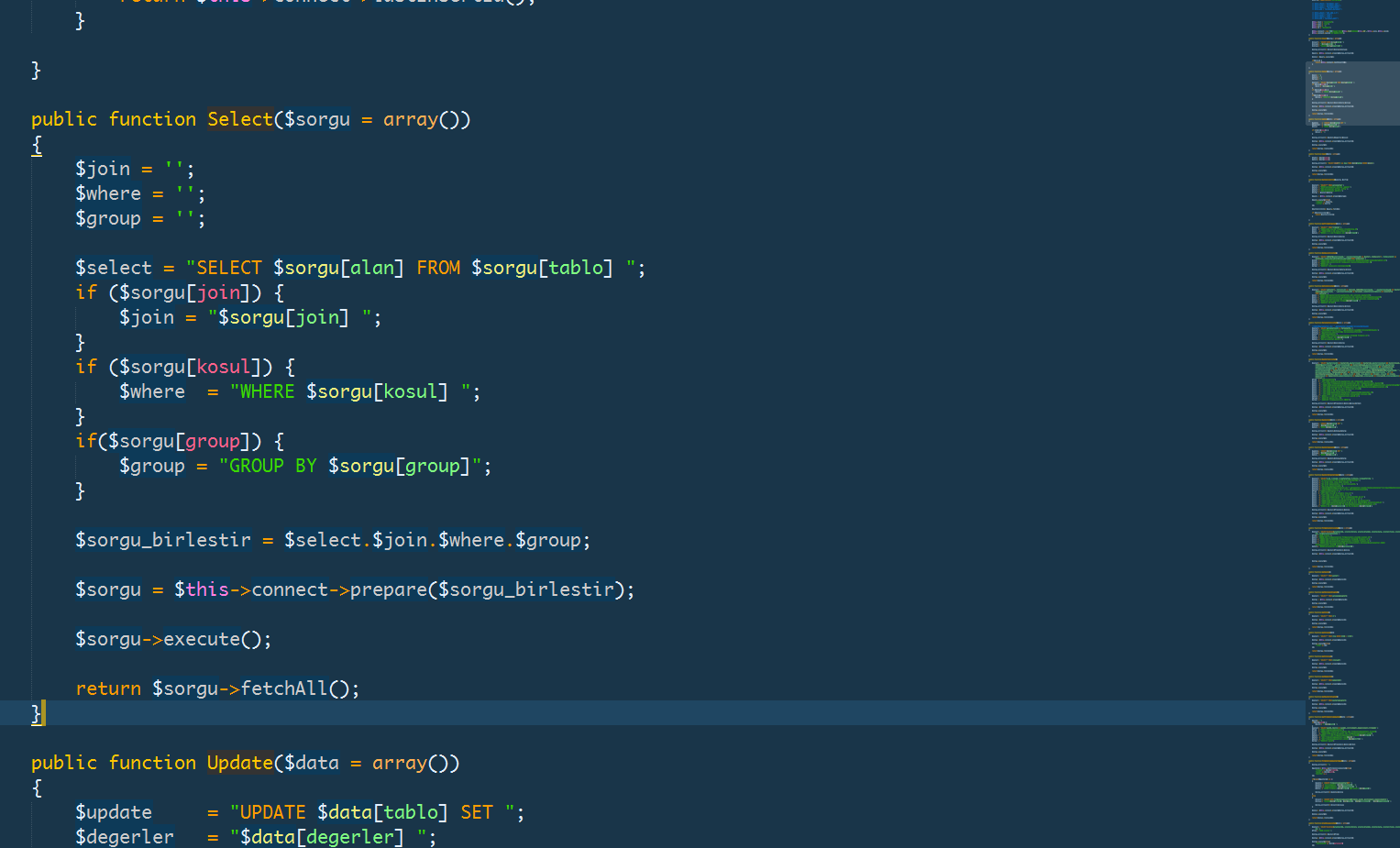Click the highlighted viewport region in the minimap
This screenshot has width=1400, height=848.
[1351, 94]
